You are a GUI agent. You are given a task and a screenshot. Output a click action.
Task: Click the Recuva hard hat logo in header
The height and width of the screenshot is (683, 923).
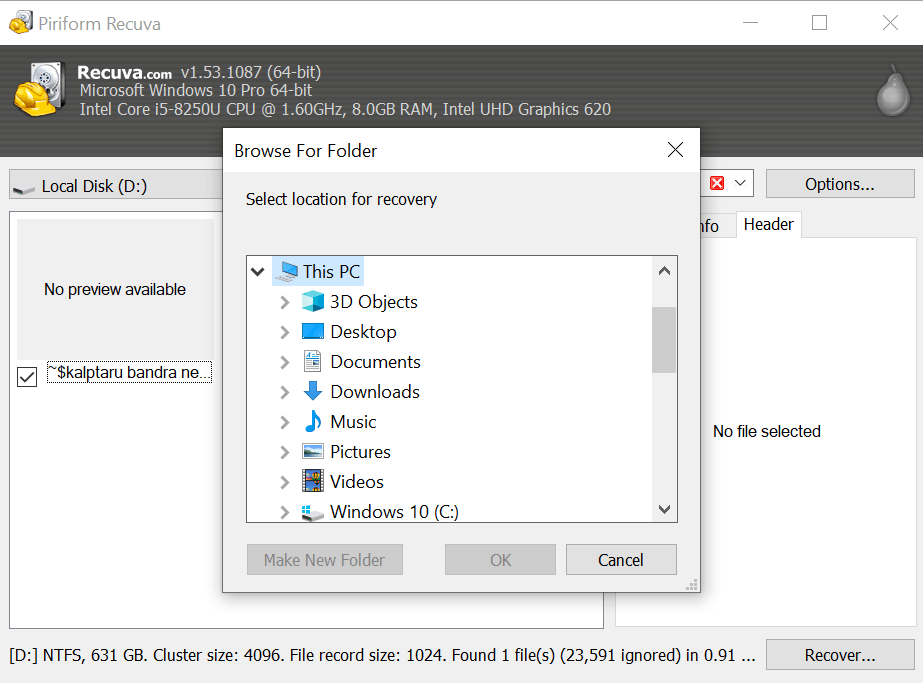coord(38,89)
